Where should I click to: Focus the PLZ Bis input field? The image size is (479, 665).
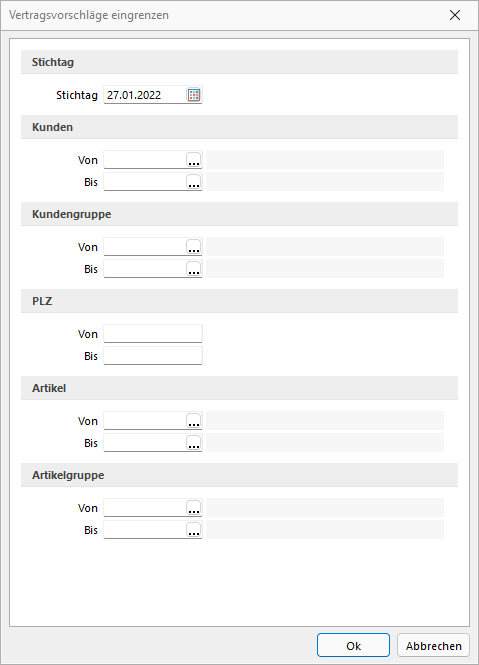(153, 356)
